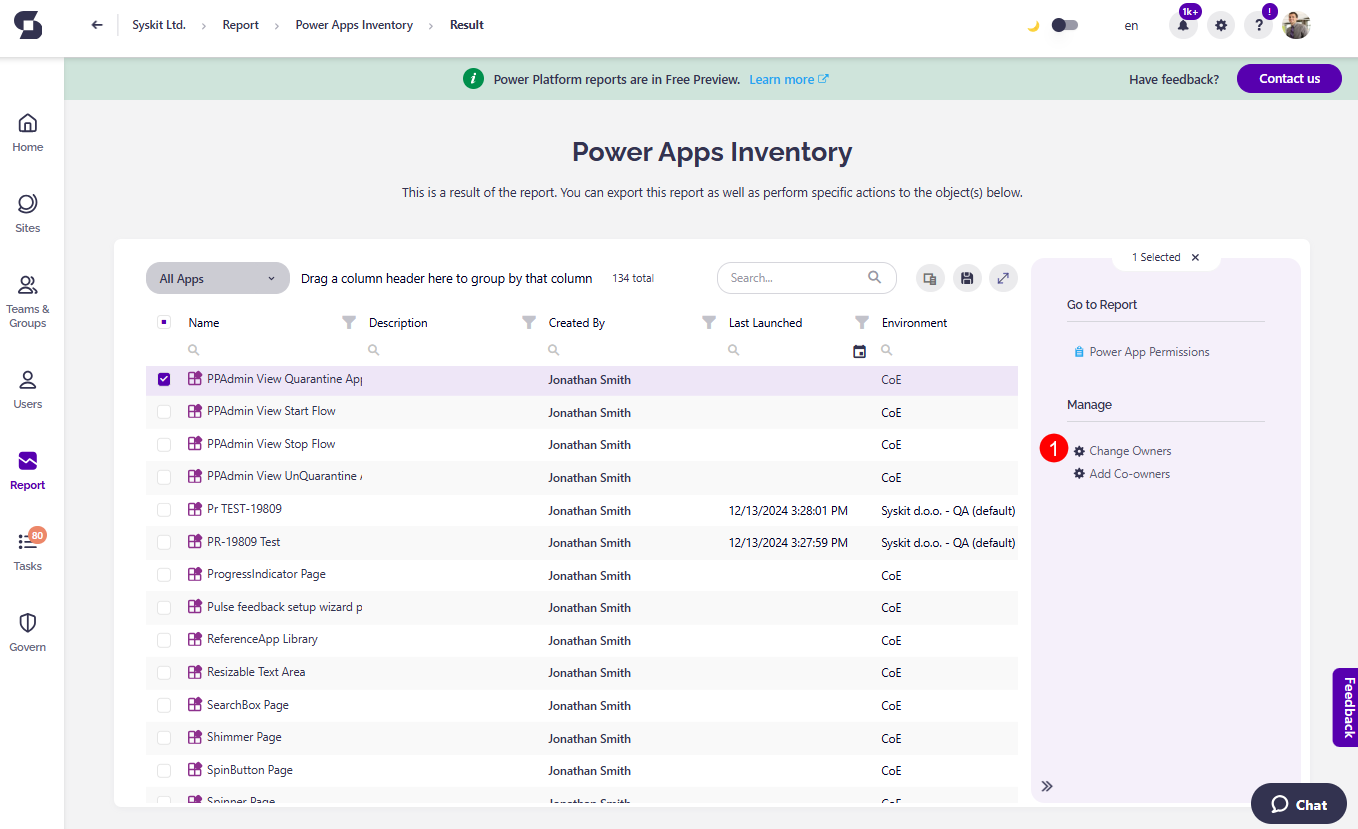The height and width of the screenshot is (829, 1358).
Task: Save the Power Apps Inventory report
Action: (966, 278)
